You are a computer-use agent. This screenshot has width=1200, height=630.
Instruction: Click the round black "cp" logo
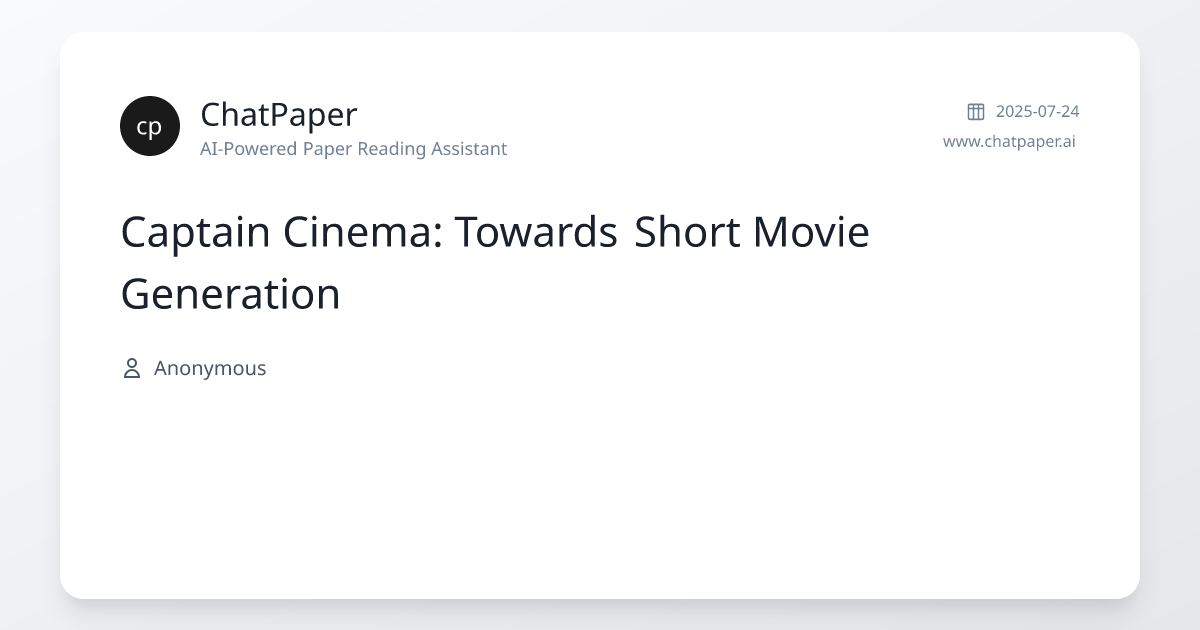coord(149,126)
